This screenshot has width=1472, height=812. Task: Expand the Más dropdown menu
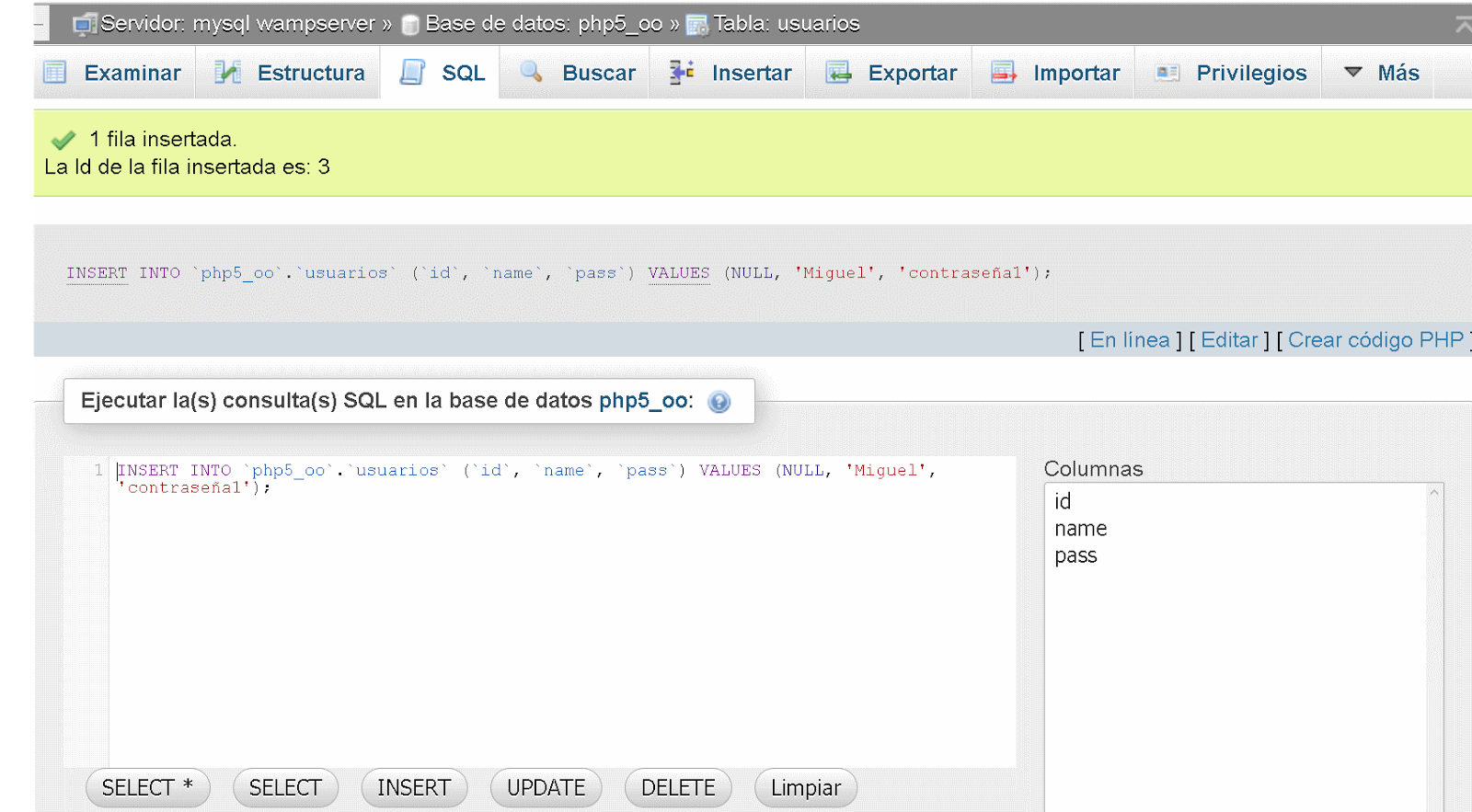click(x=1383, y=73)
